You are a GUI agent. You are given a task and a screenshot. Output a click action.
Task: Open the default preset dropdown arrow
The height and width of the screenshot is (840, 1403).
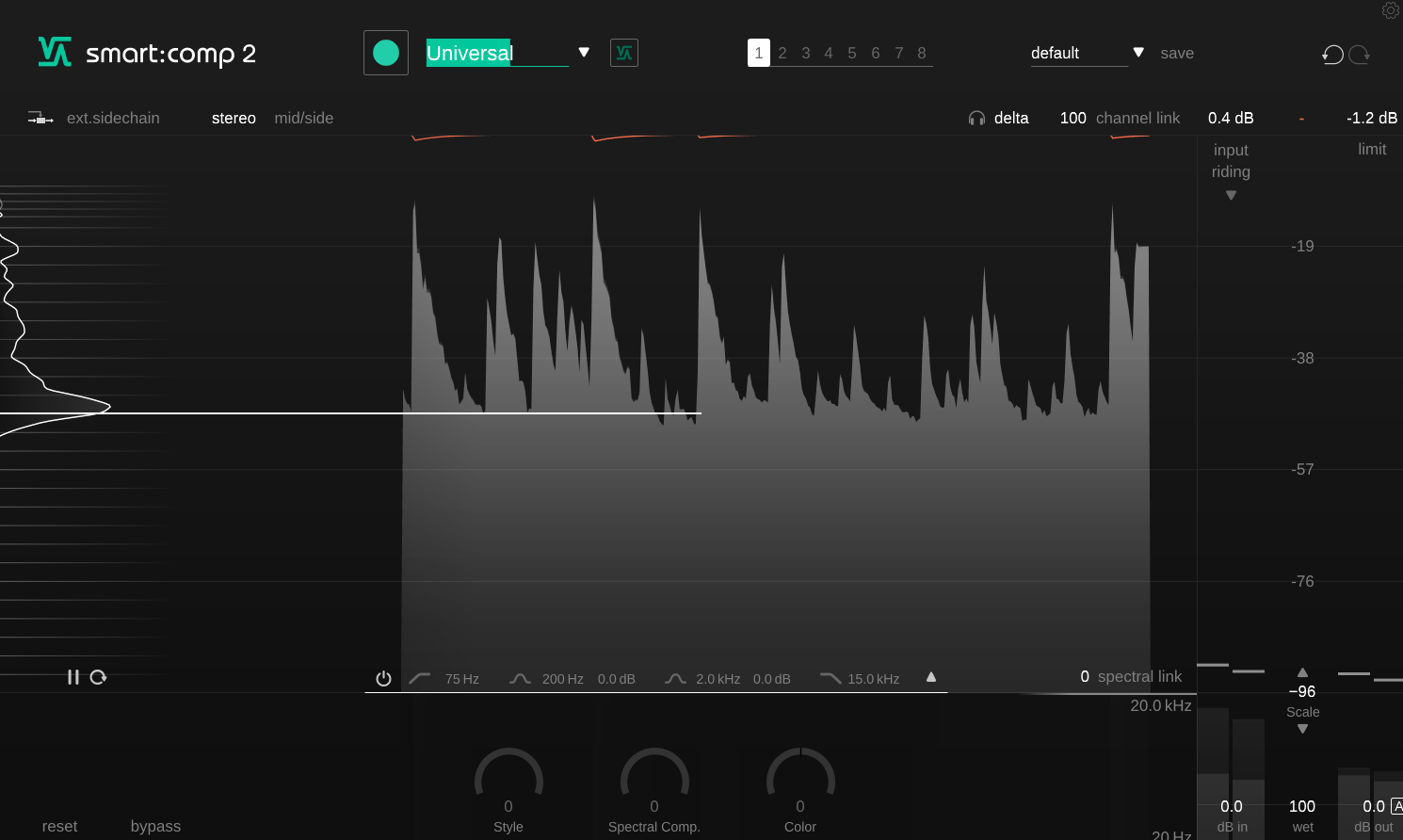click(1138, 53)
